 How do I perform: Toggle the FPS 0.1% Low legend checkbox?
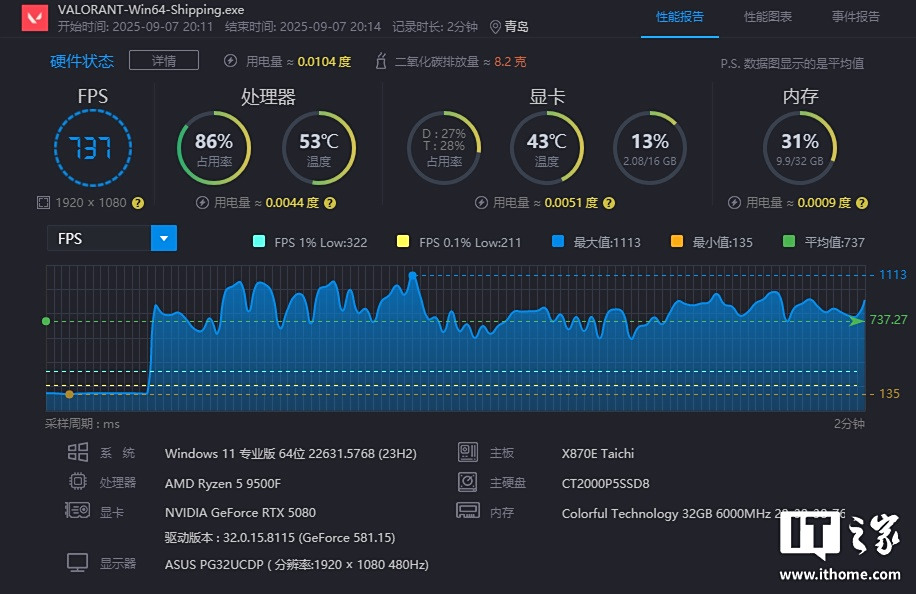coord(403,241)
